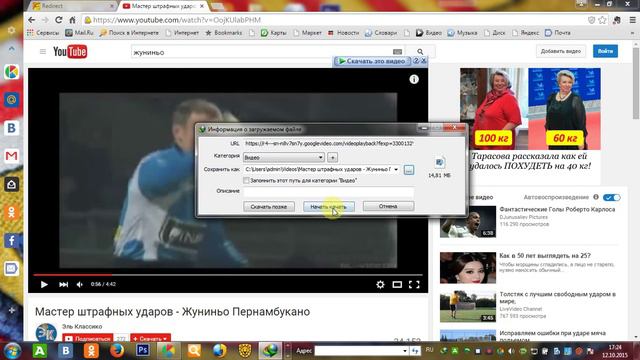Screen dimensions: 640x360
Task: Open Толстяк с лучшим свободным ударом video
Action: click(x=557, y=297)
